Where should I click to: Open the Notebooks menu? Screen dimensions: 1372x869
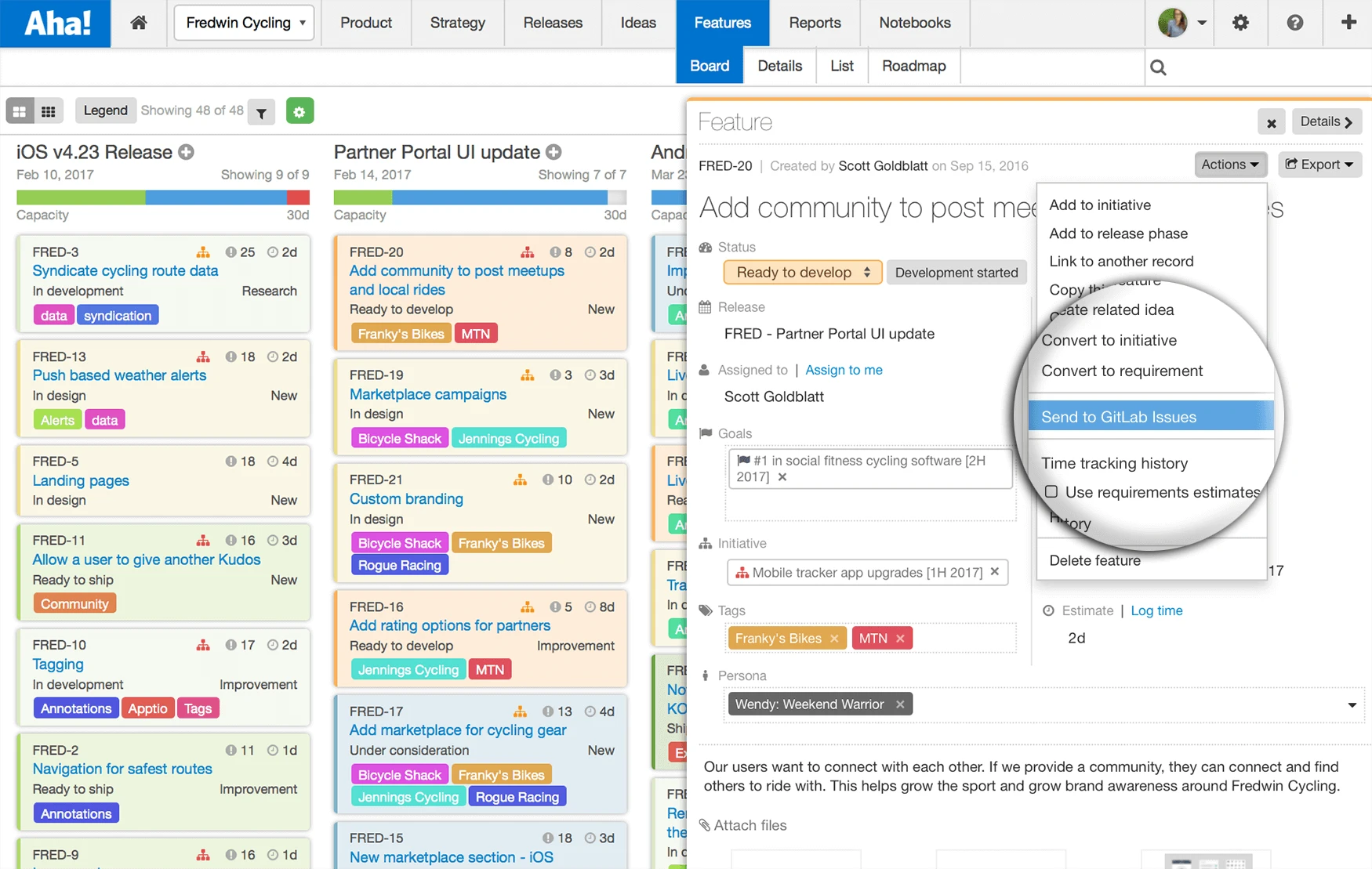(915, 23)
